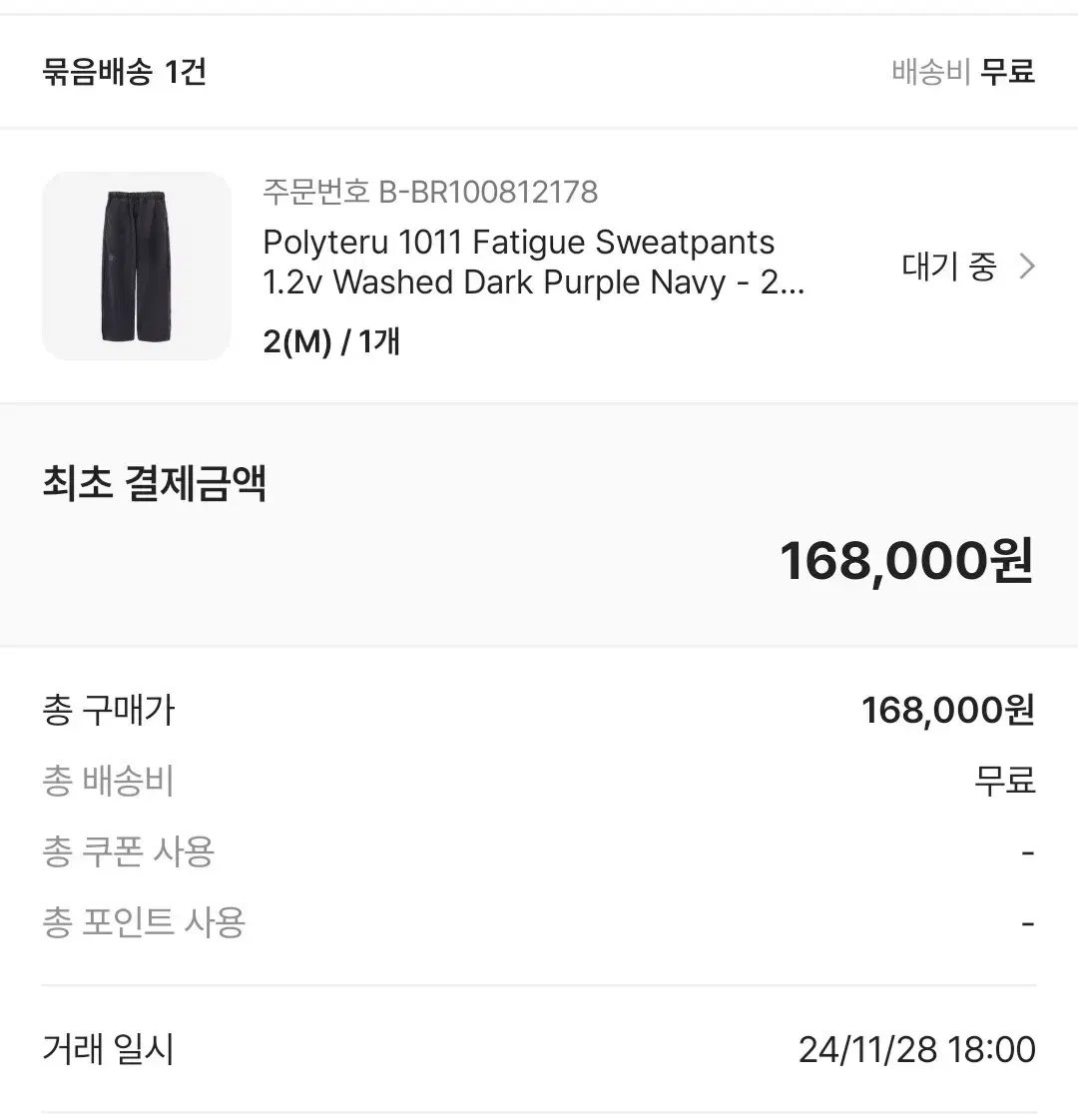Image resolution: width=1078 pixels, height=1120 pixels.
Task: Tap the 168,000원 total purchase price value
Action: tap(948, 710)
